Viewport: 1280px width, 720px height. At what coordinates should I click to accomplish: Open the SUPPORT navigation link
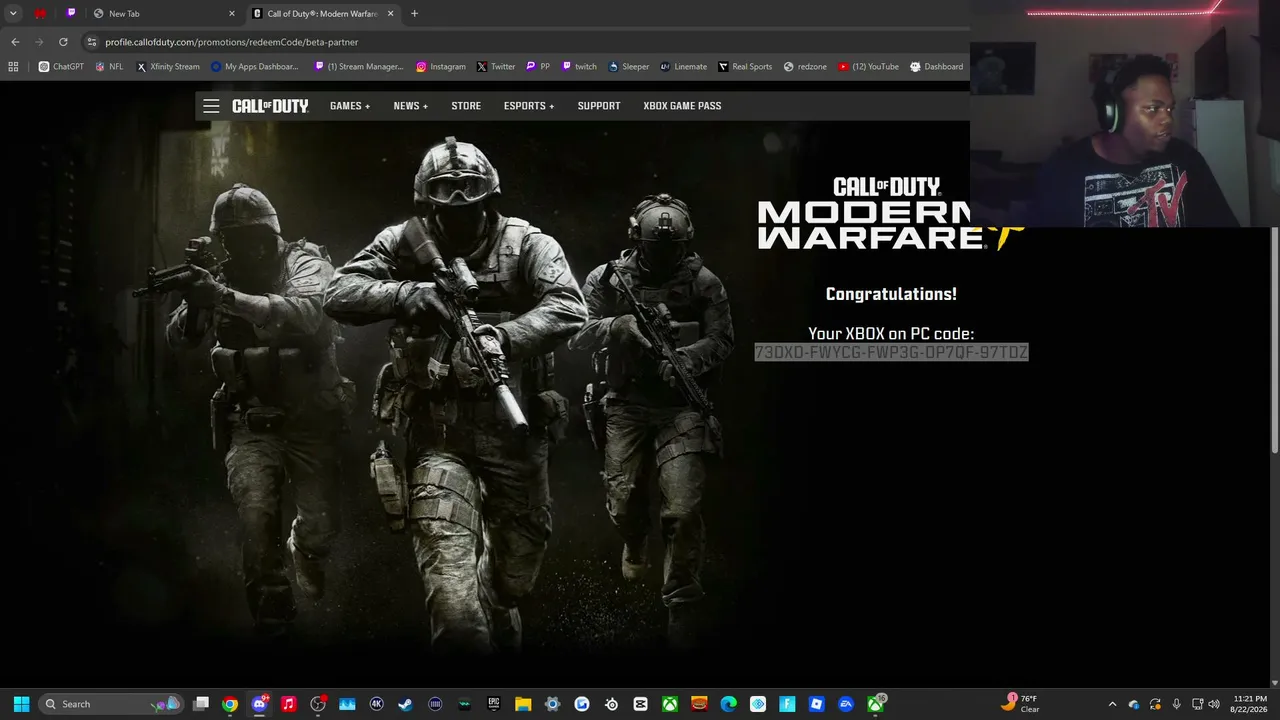(x=599, y=106)
